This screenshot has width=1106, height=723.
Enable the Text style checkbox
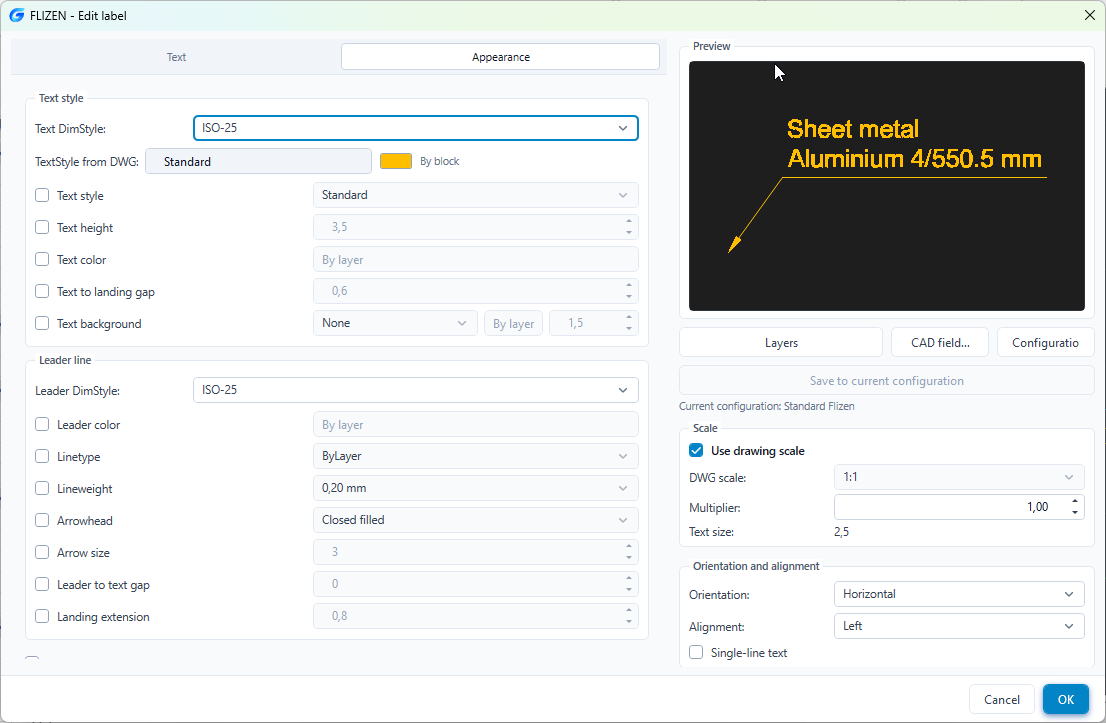pyautogui.click(x=42, y=195)
